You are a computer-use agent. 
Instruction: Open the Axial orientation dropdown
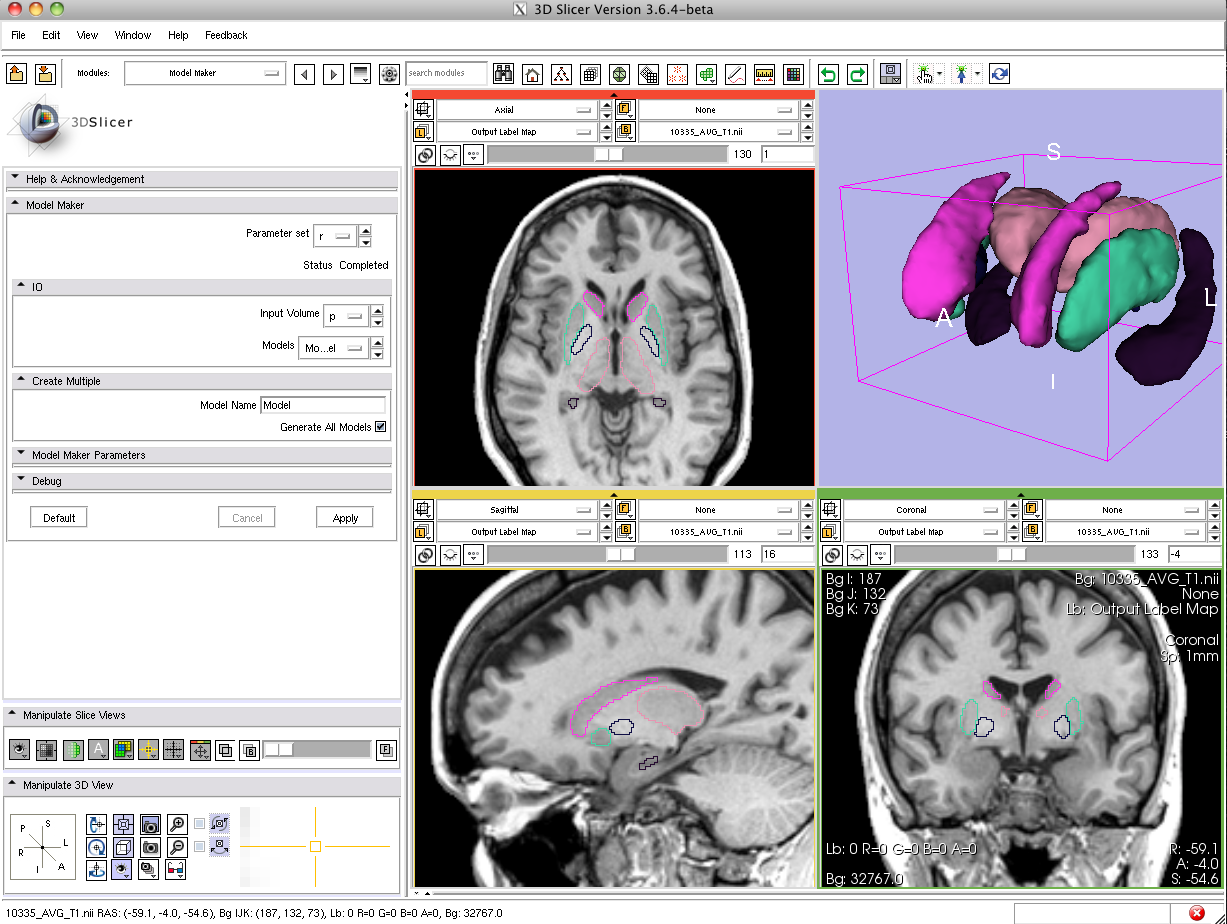tap(517, 110)
